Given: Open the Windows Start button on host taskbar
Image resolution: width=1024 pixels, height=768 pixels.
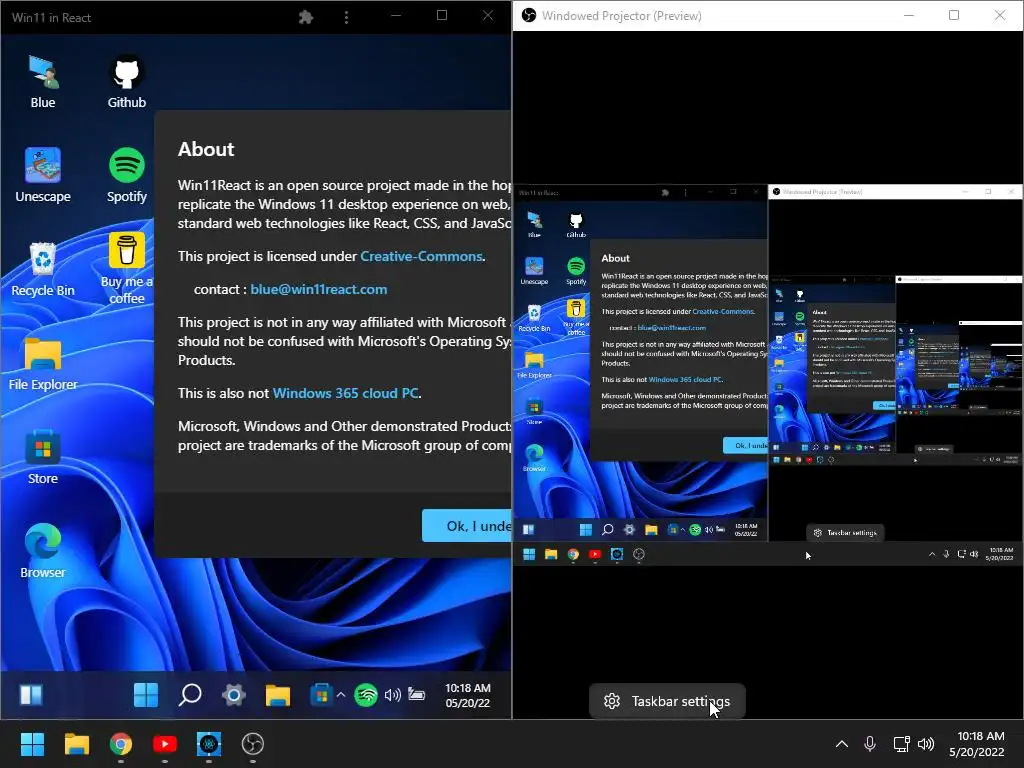Looking at the screenshot, I should pos(32,744).
